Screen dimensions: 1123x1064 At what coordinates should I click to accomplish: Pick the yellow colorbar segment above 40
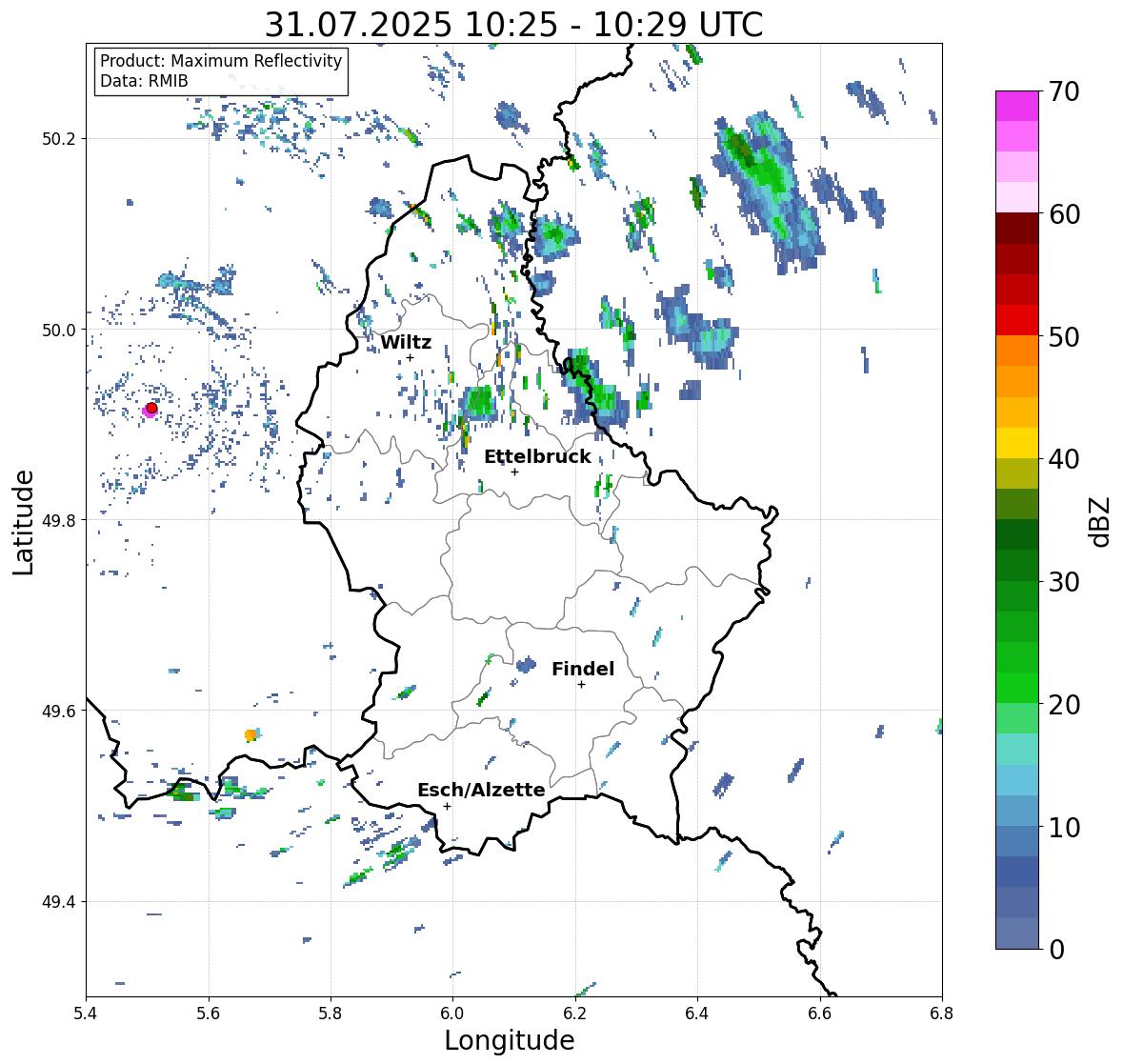pyautogui.click(x=1017, y=443)
